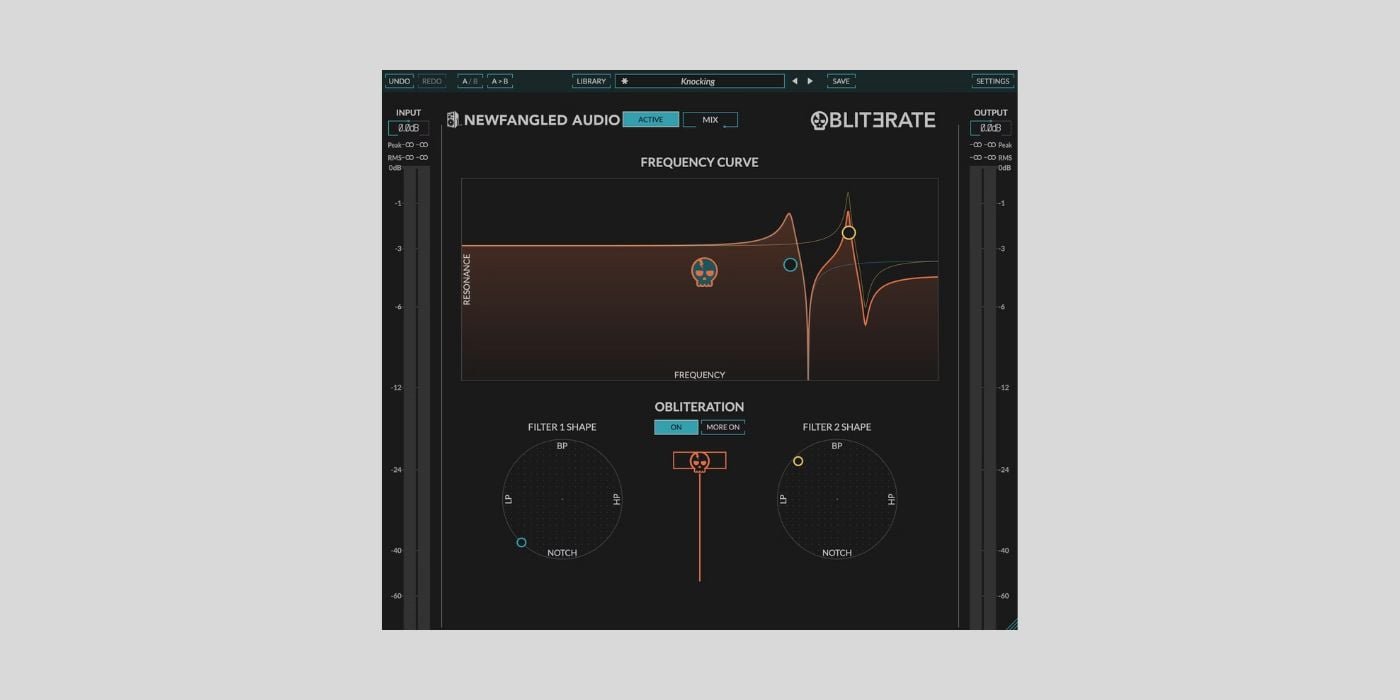Copy settings with the A>B button
This screenshot has width=1400, height=700.
[500, 81]
